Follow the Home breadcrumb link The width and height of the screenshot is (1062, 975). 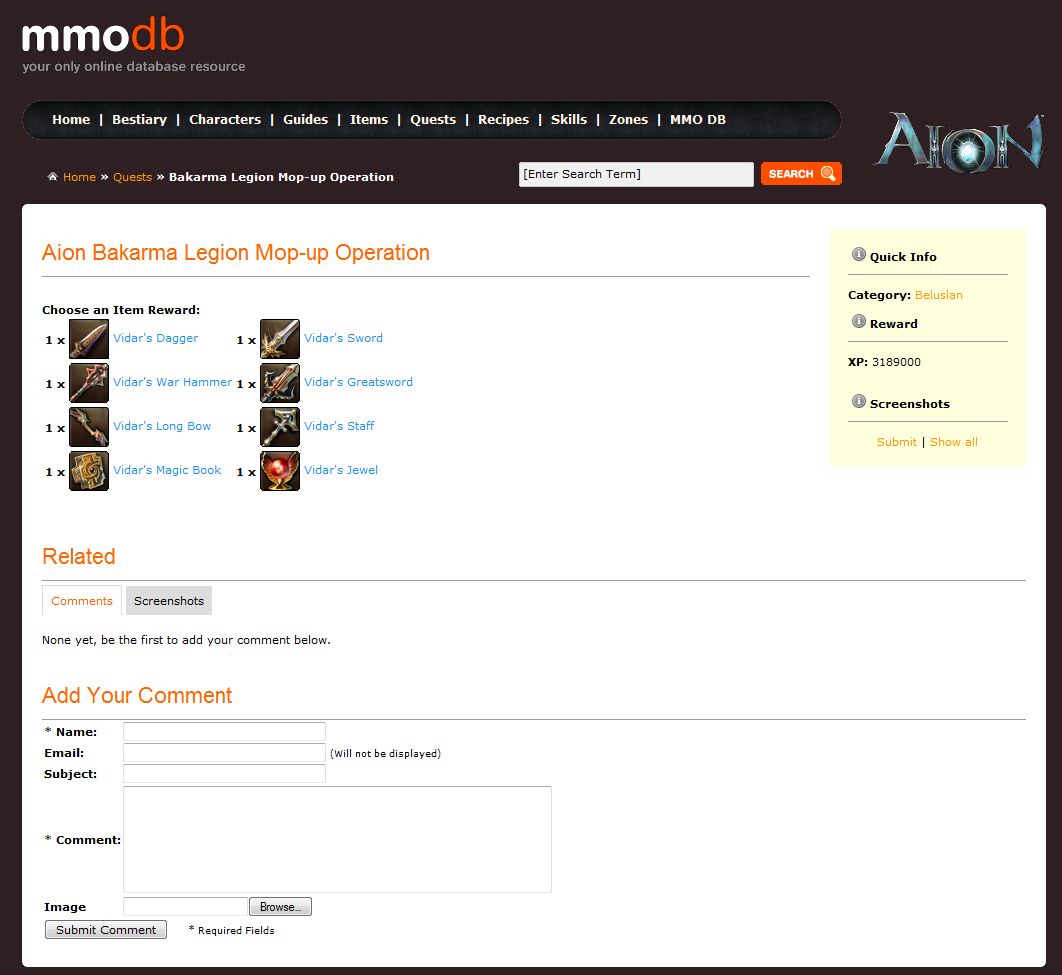pos(79,177)
